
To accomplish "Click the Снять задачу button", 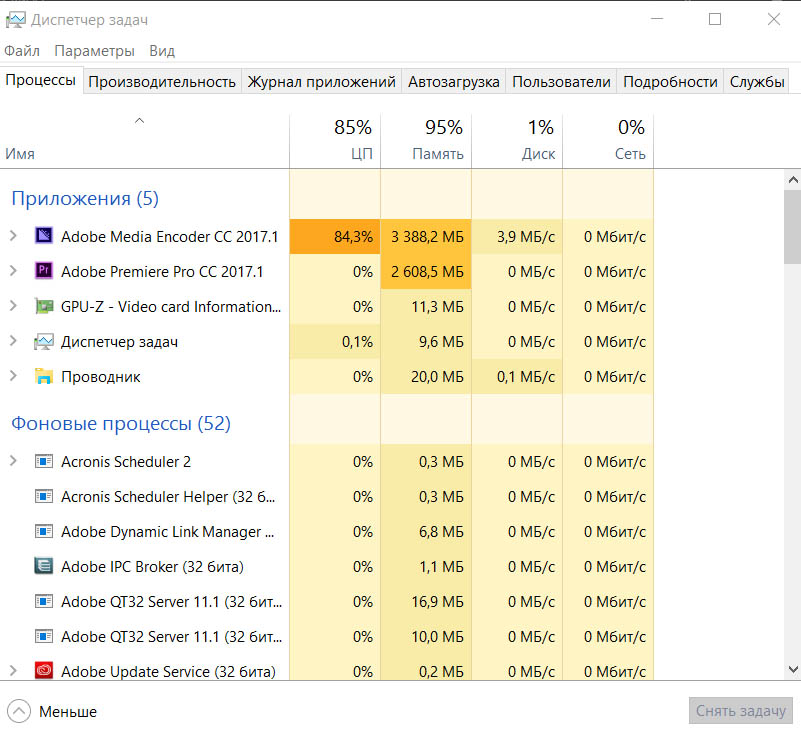I will pos(741,711).
